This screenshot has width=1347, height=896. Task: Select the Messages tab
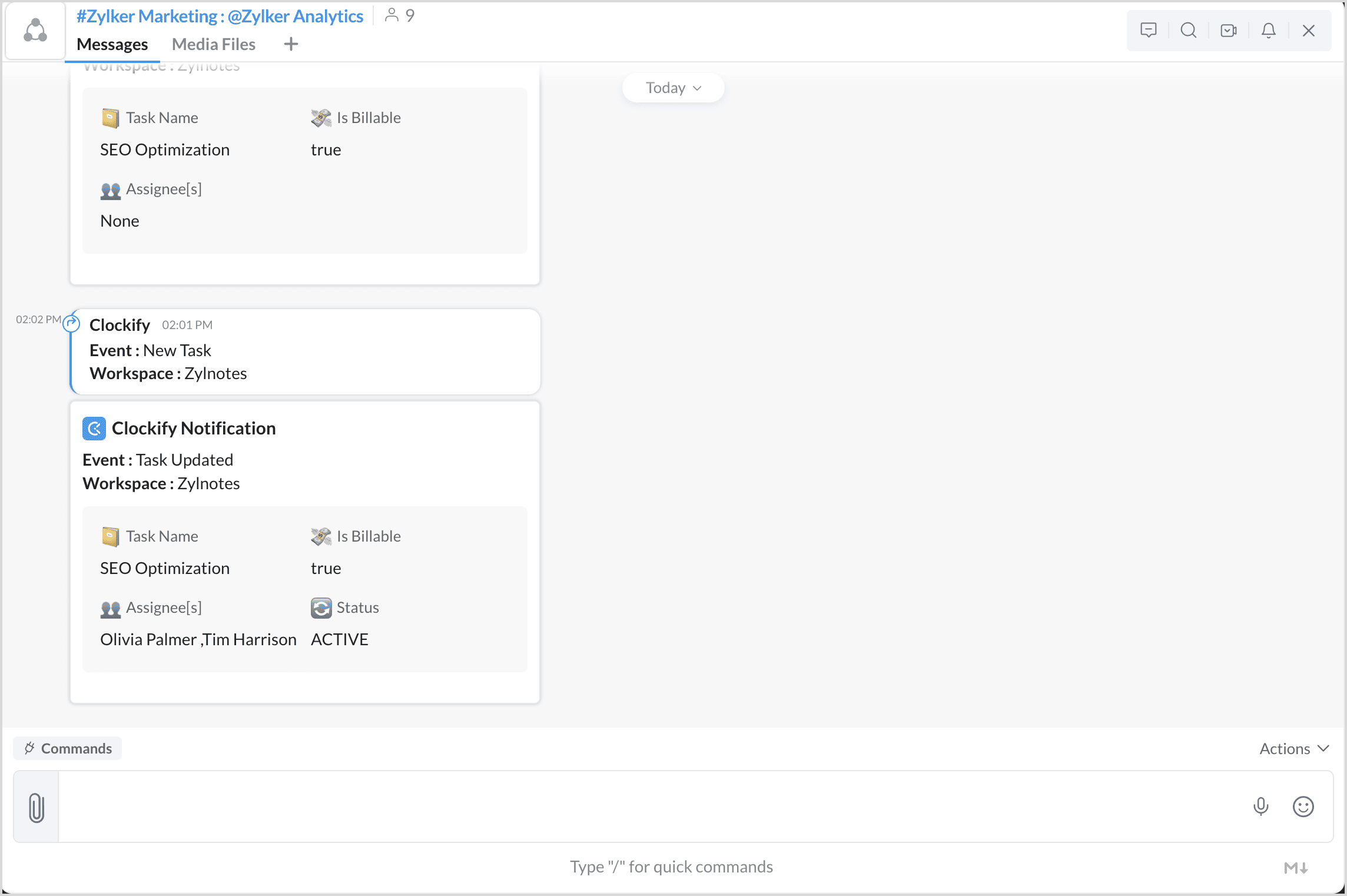tap(112, 44)
